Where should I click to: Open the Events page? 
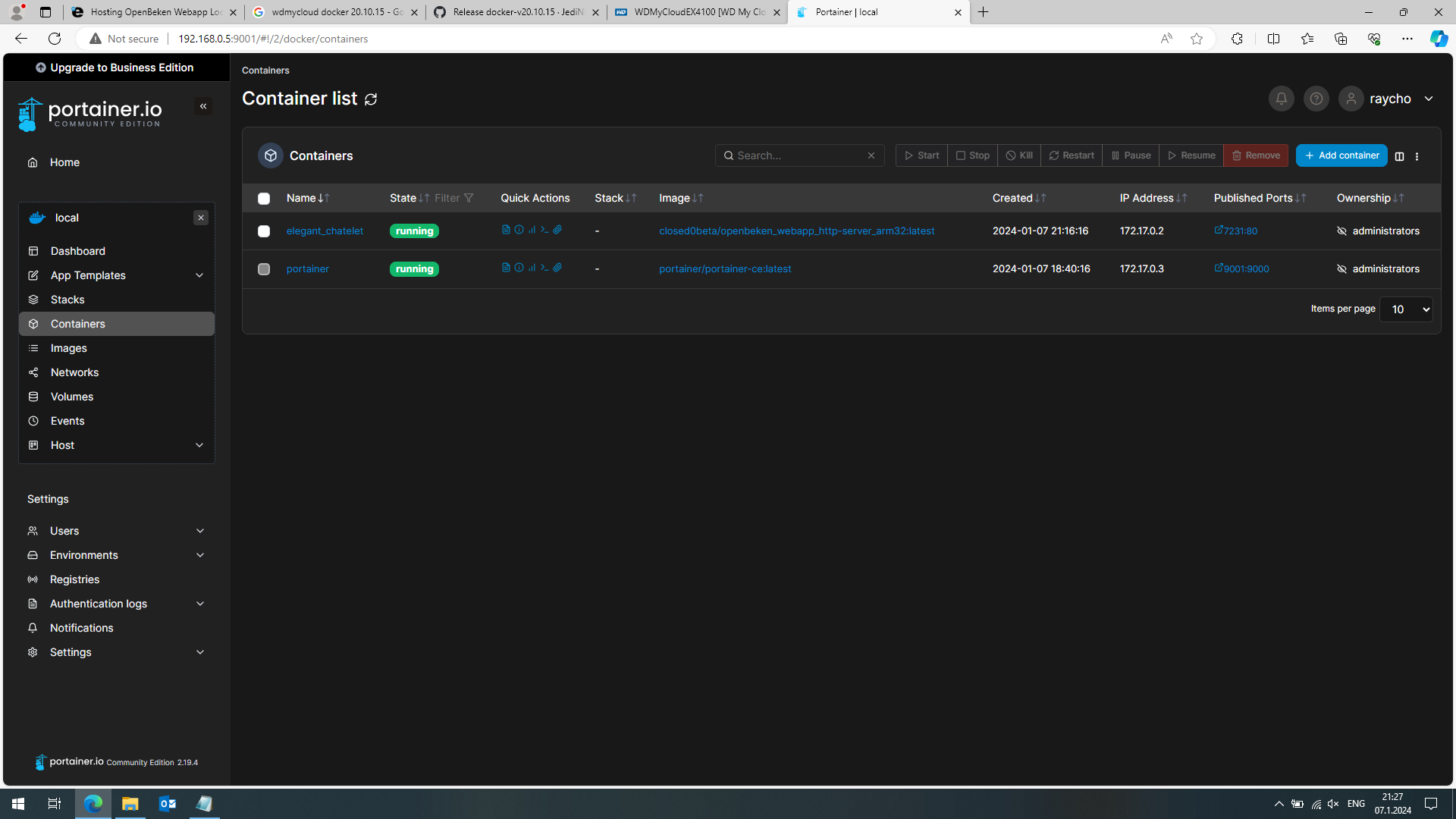[116, 421]
